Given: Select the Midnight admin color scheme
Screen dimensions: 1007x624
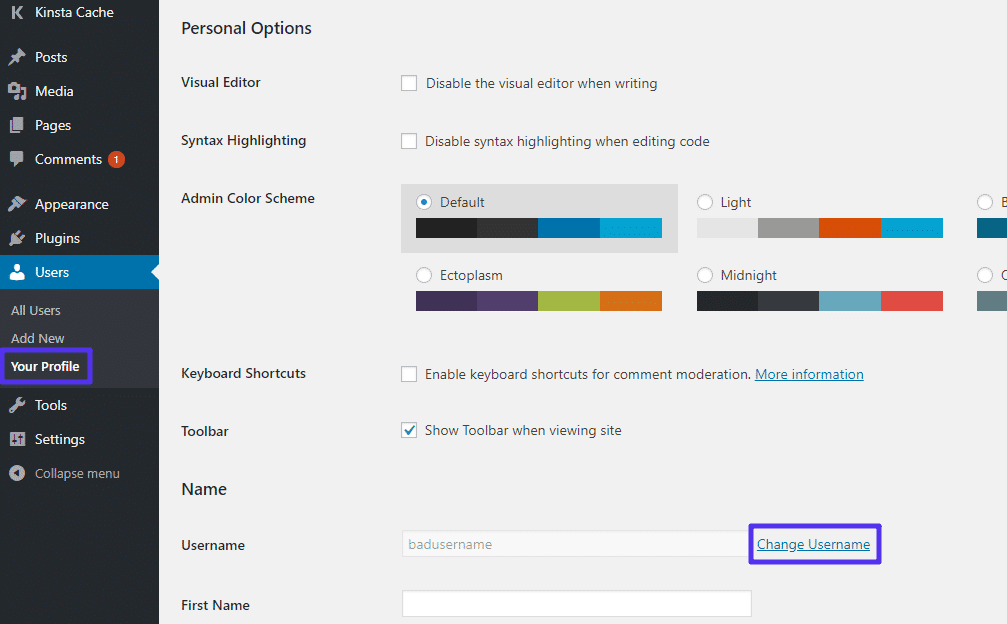Looking at the screenshot, I should click(x=706, y=274).
